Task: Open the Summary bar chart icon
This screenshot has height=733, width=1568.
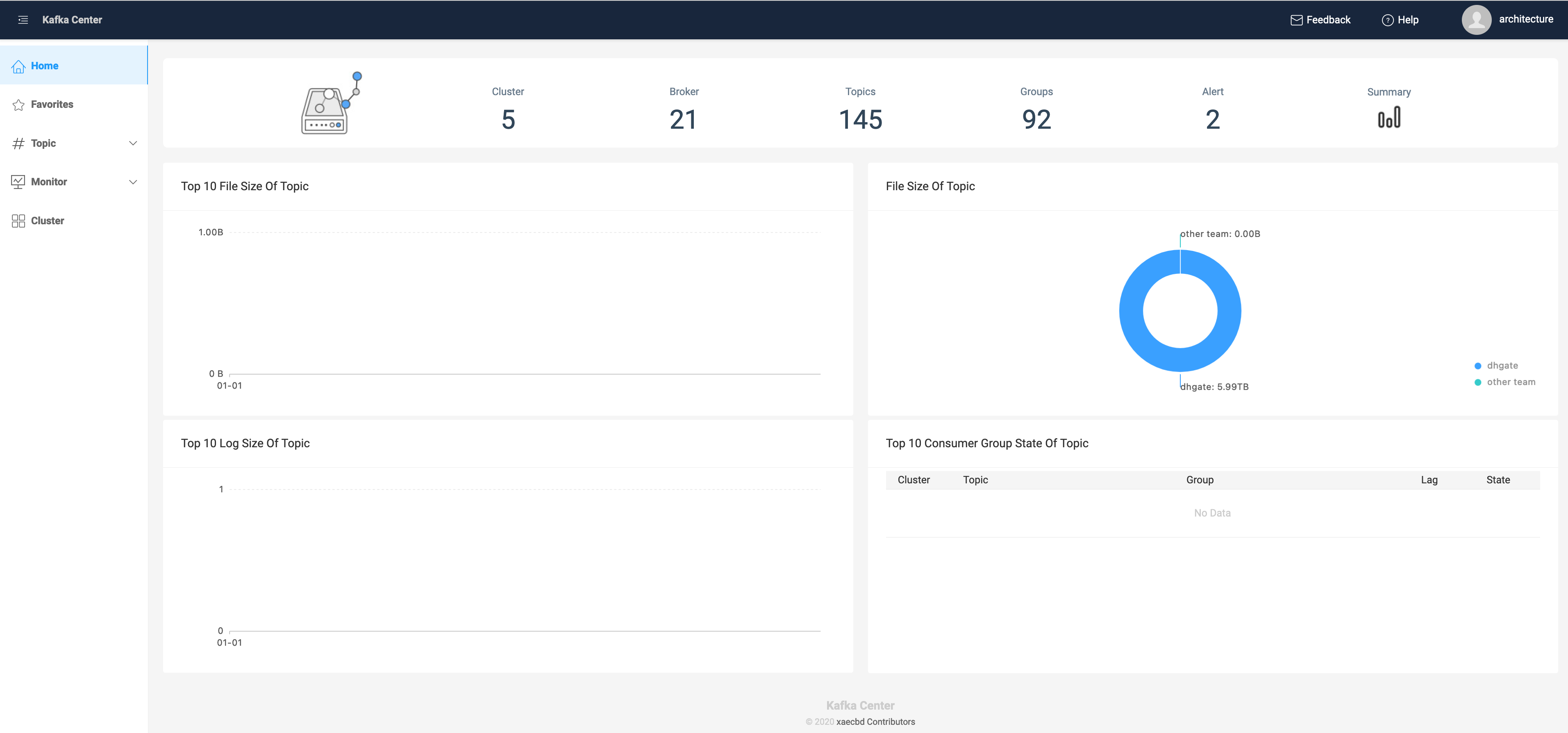Action: [x=1388, y=118]
